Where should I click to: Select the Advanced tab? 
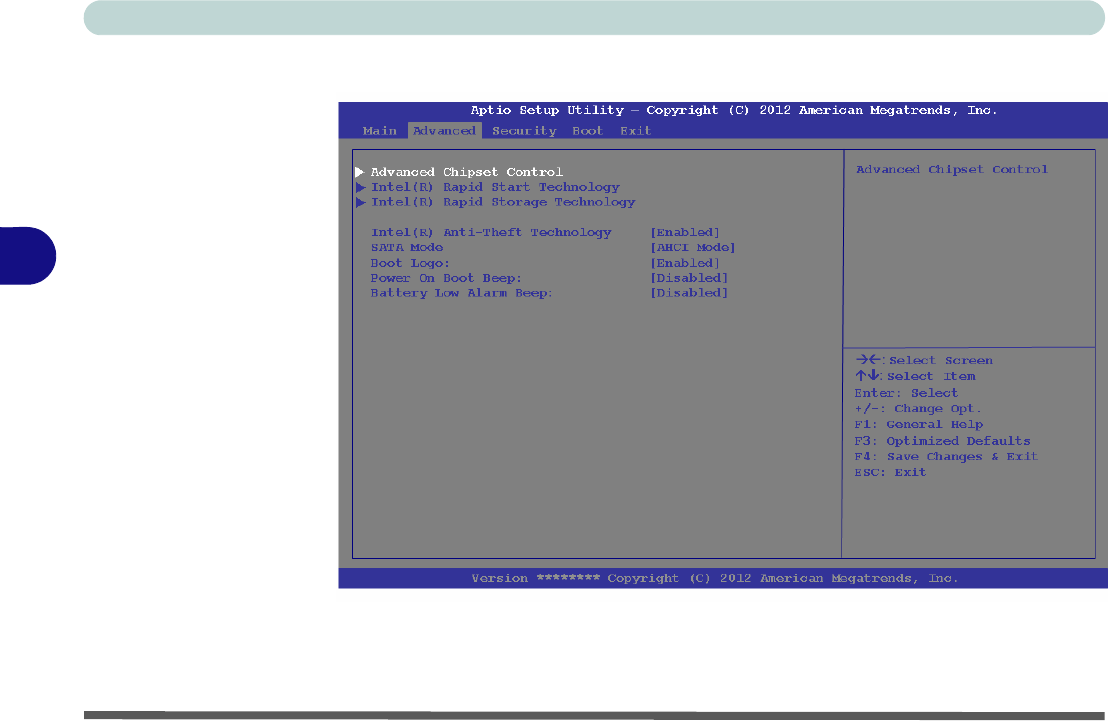click(x=444, y=131)
